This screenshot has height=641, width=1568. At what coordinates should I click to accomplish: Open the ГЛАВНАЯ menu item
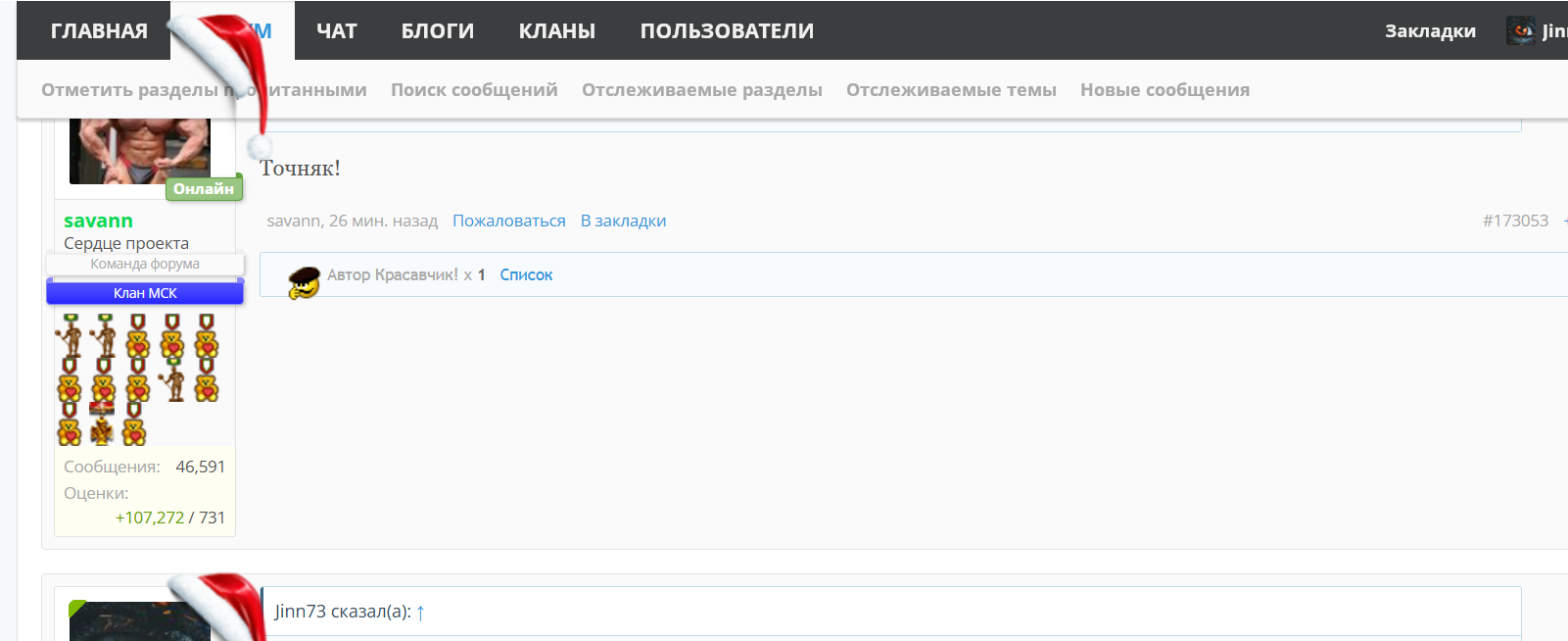pos(99,30)
